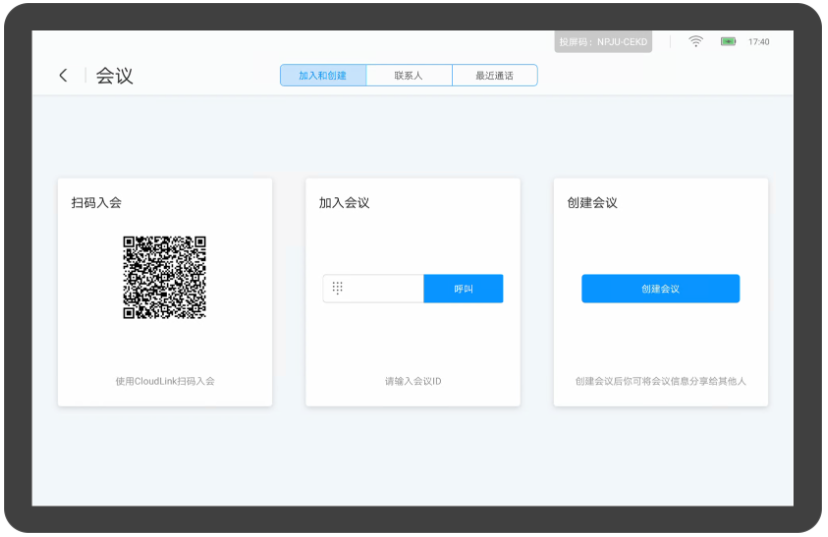Viewport: 828px width, 537px height.
Task: Tap the QR code for scan joining
Action: 165,277
